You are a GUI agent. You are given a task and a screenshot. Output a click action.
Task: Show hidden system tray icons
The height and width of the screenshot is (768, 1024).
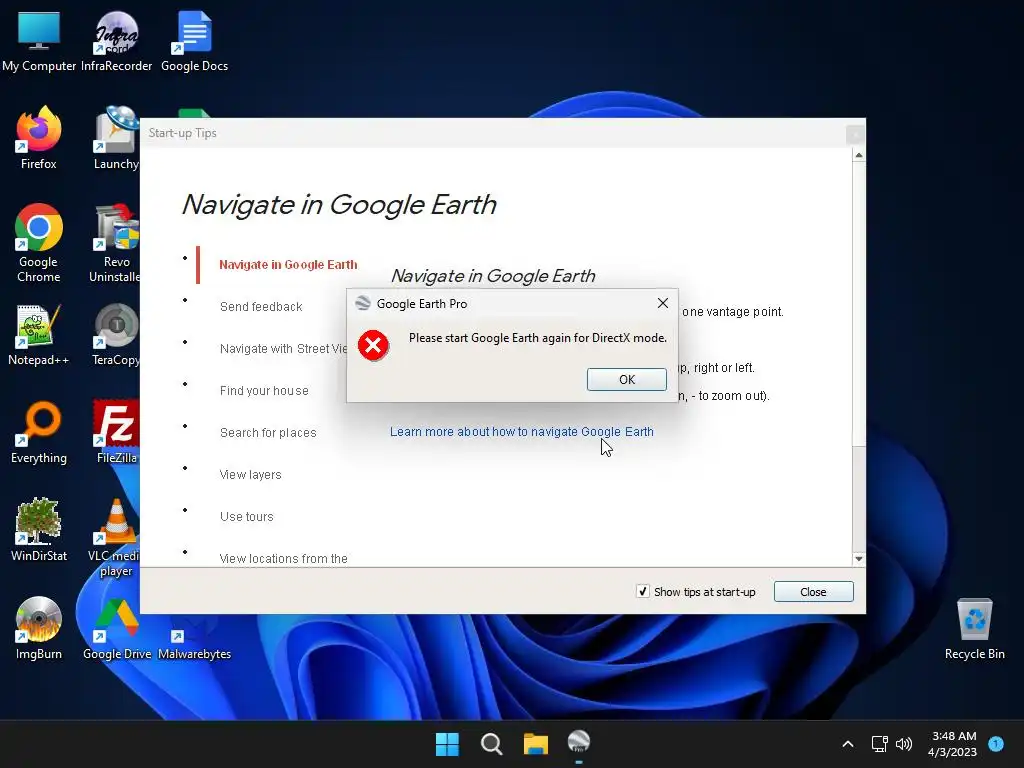point(848,744)
